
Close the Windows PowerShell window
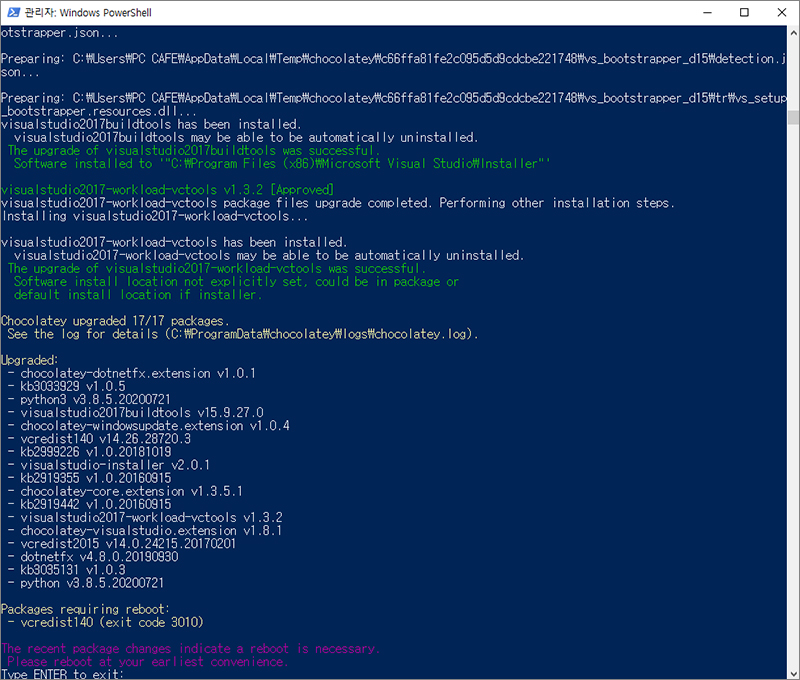point(781,12)
